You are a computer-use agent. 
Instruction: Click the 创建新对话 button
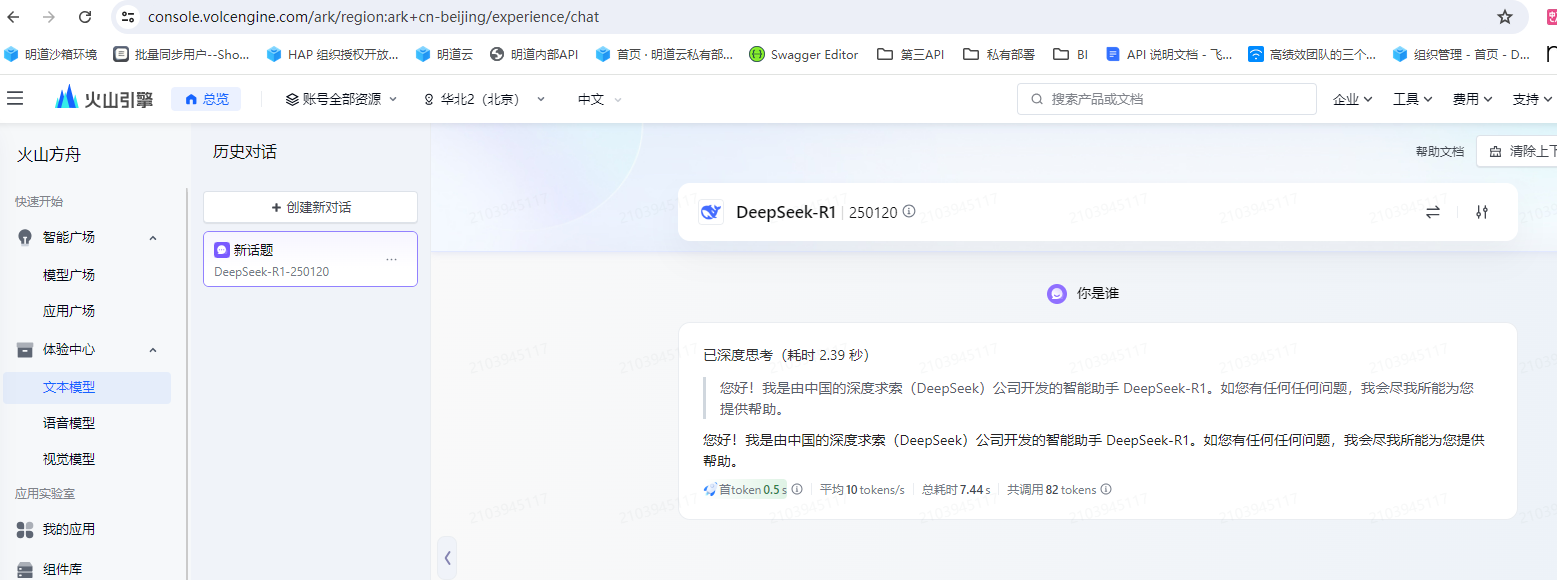click(310, 207)
